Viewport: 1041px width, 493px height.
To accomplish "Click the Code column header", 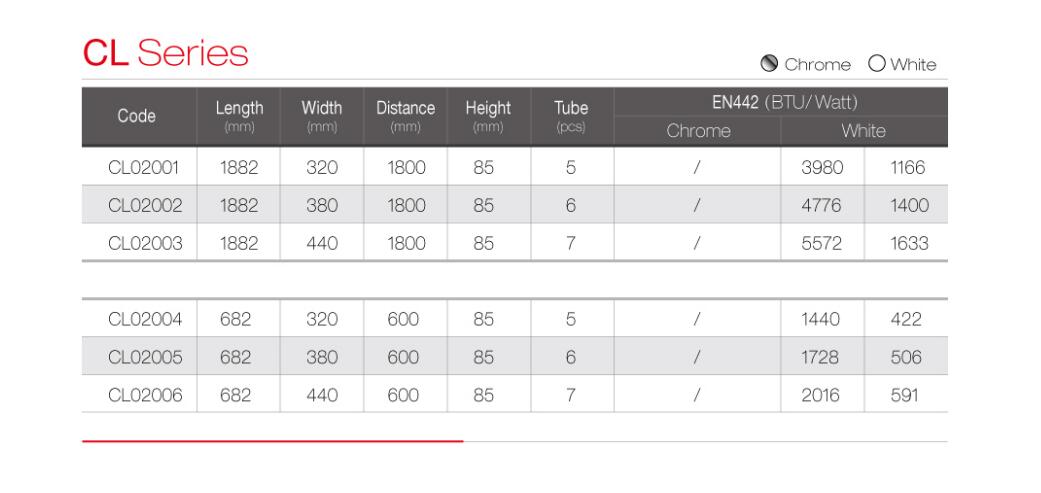I will [x=137, y=116].
